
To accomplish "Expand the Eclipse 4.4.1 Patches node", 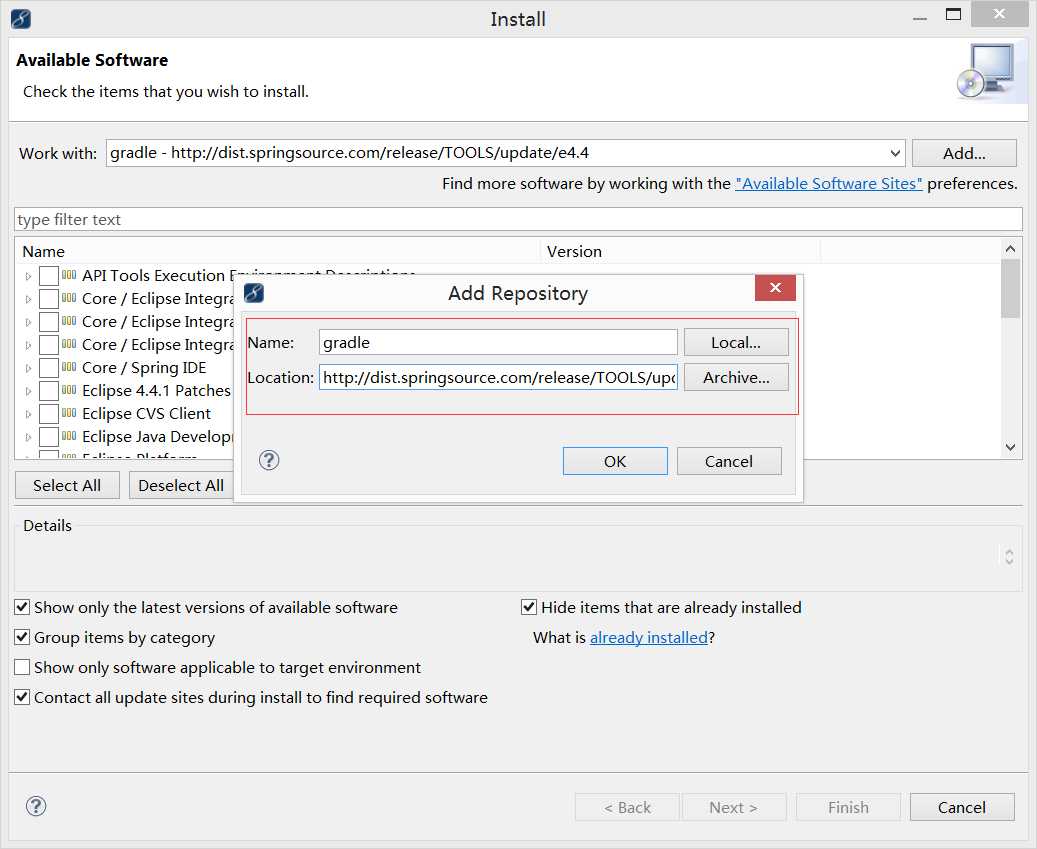I will point(28,391).
